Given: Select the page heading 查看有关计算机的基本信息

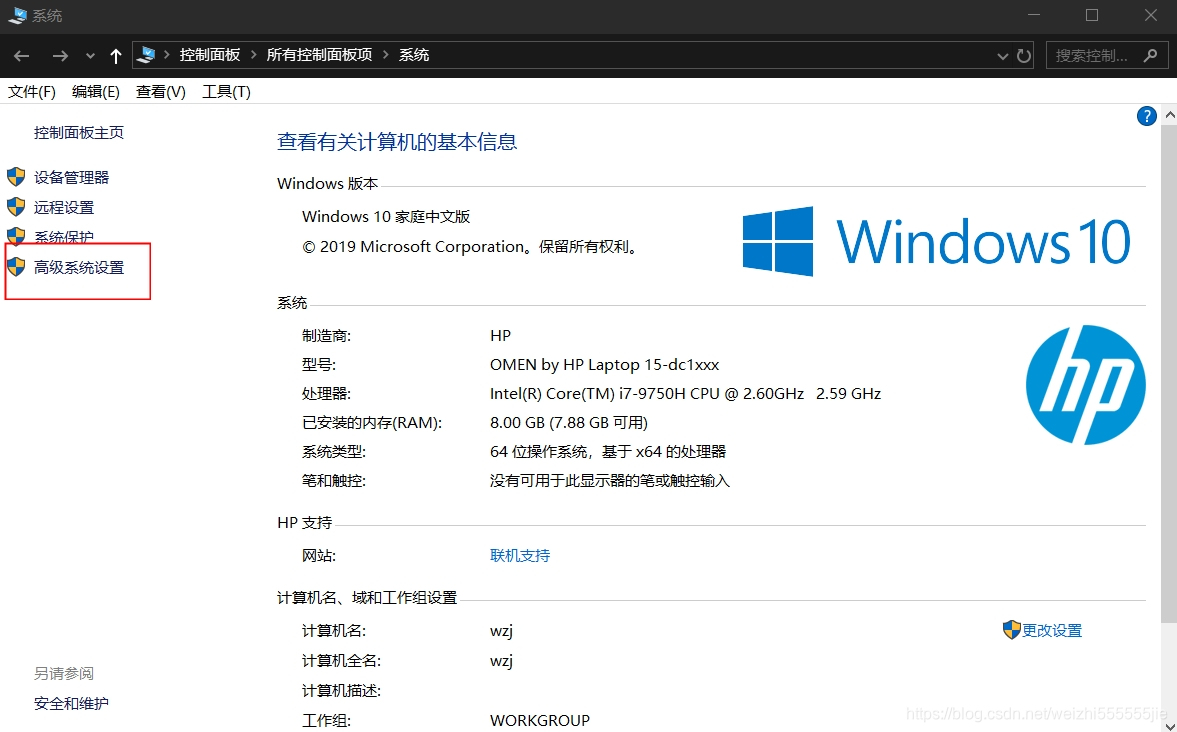Looking at the screenshot, I should pyautogui.click(x=397, y=142).
